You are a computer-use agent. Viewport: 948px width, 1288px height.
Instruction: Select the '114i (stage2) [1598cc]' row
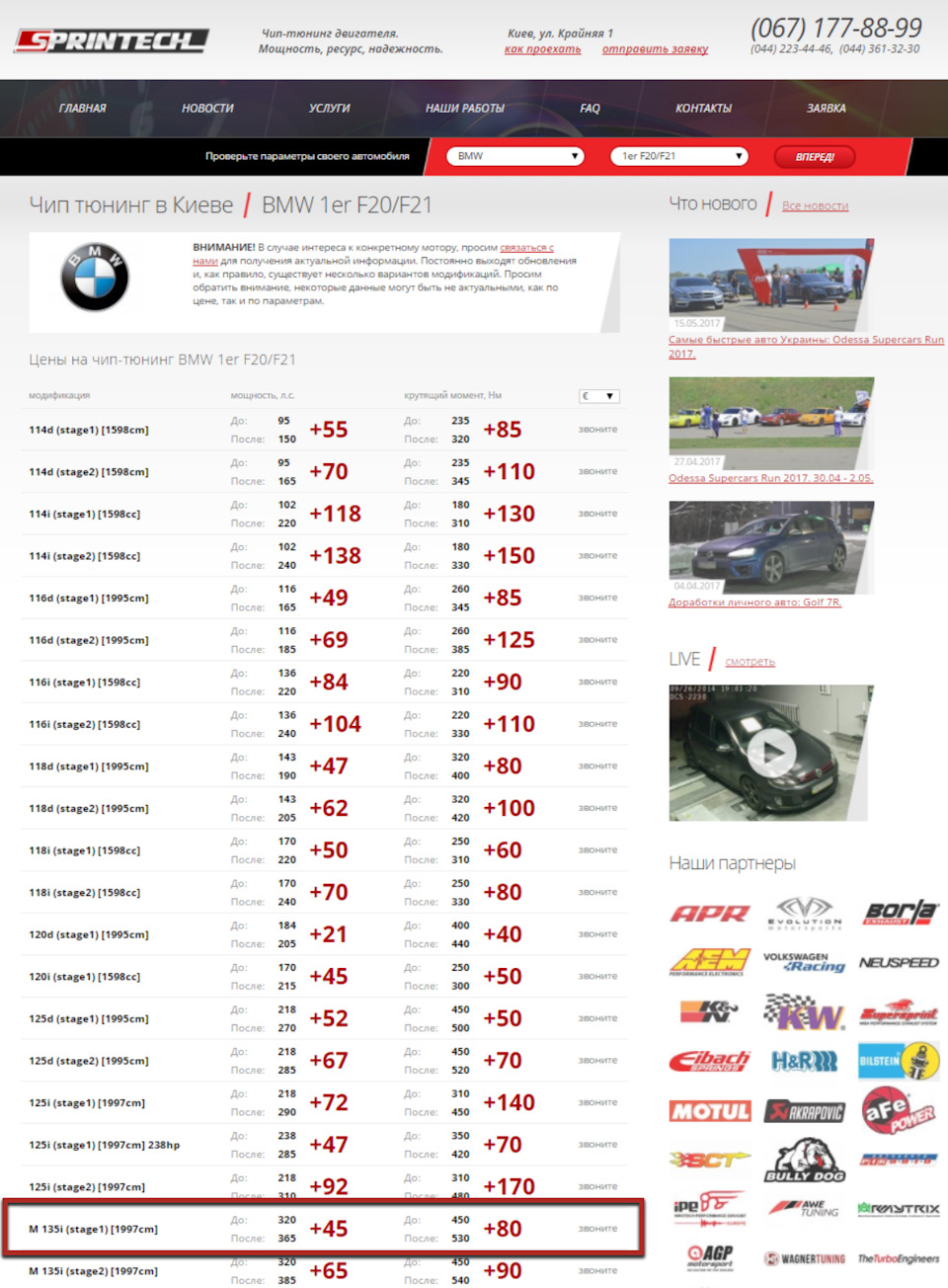[324, 556]
